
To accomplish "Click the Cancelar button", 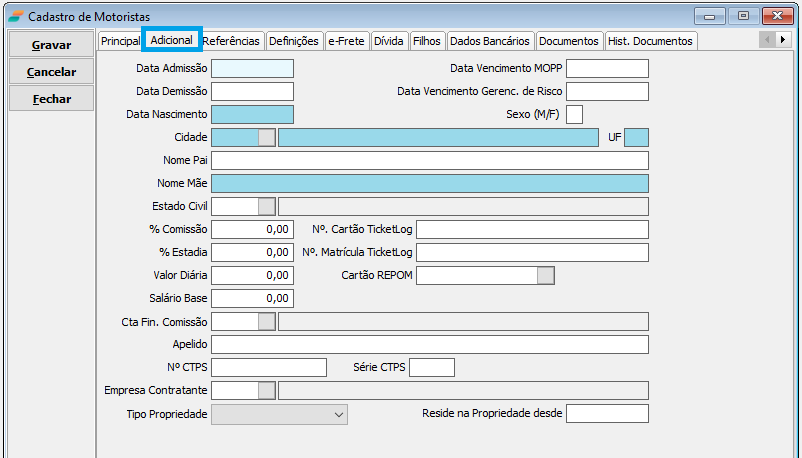I will click(51, 72).
